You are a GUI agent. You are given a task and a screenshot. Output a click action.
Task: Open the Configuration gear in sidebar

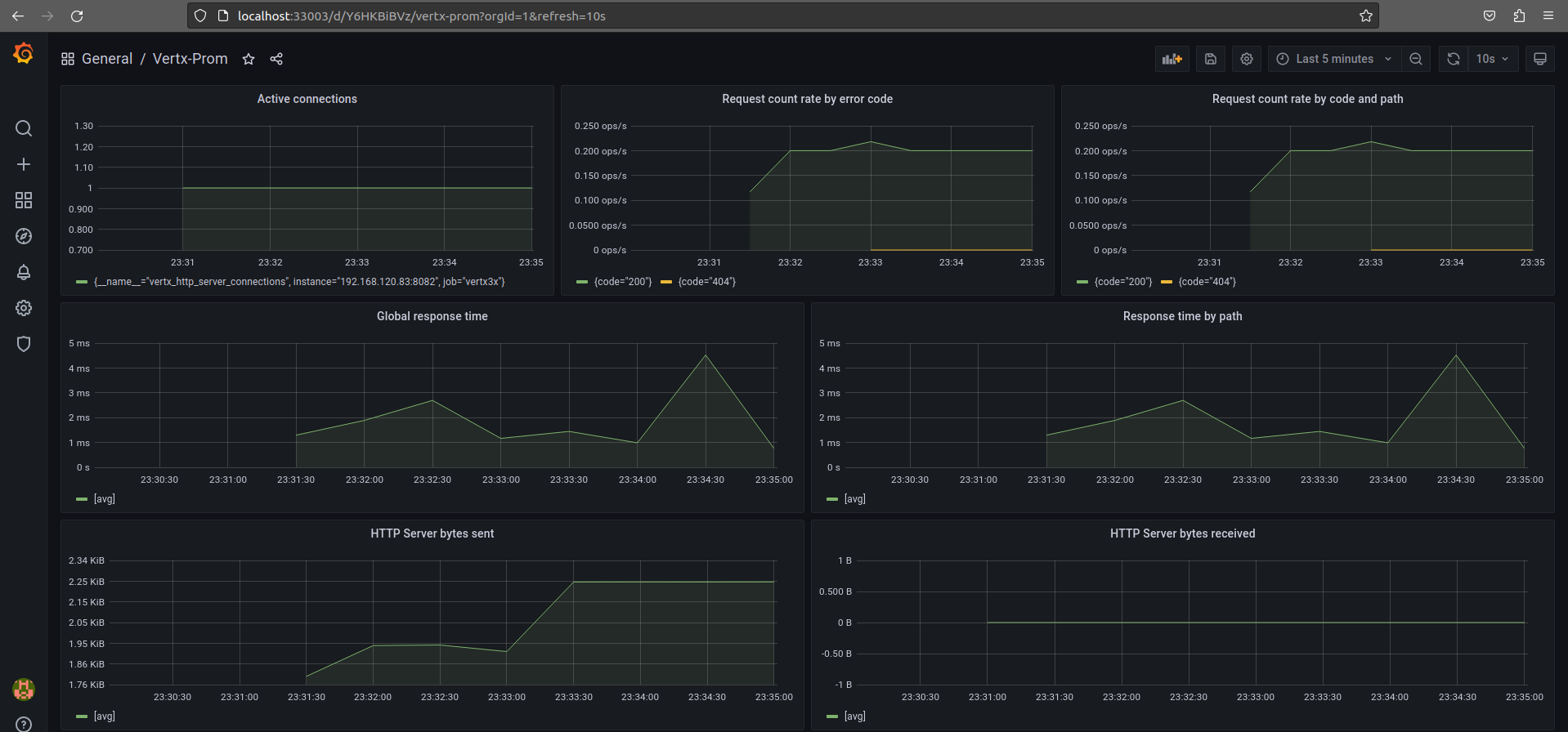(24, 308)
